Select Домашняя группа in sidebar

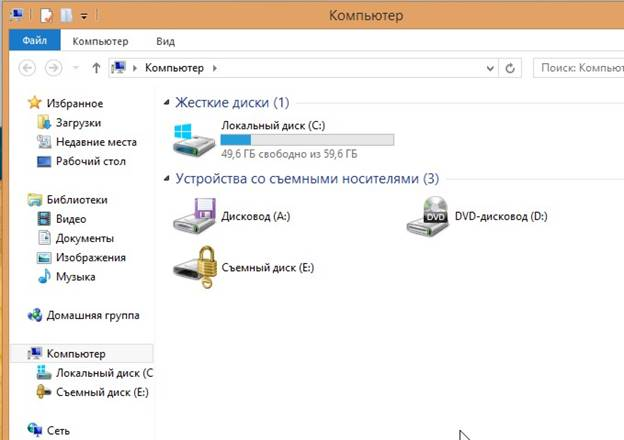click(x=93, y=315)
